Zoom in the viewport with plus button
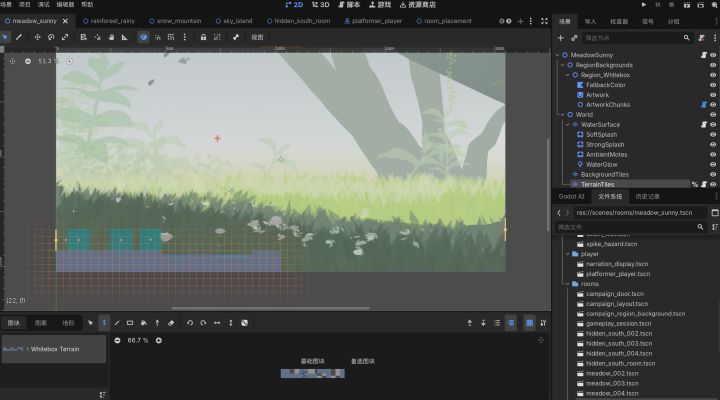Image resolution: width=720 pixels, height=400 pixels. [x=69, y=61]
